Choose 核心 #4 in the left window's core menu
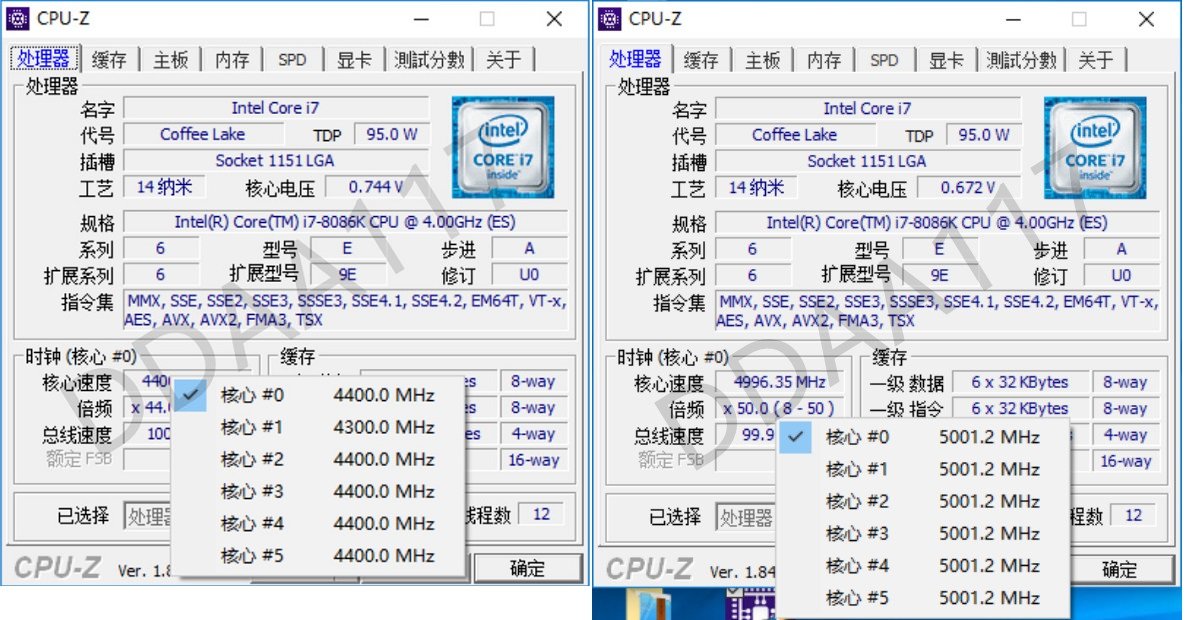 click(318, 523)
